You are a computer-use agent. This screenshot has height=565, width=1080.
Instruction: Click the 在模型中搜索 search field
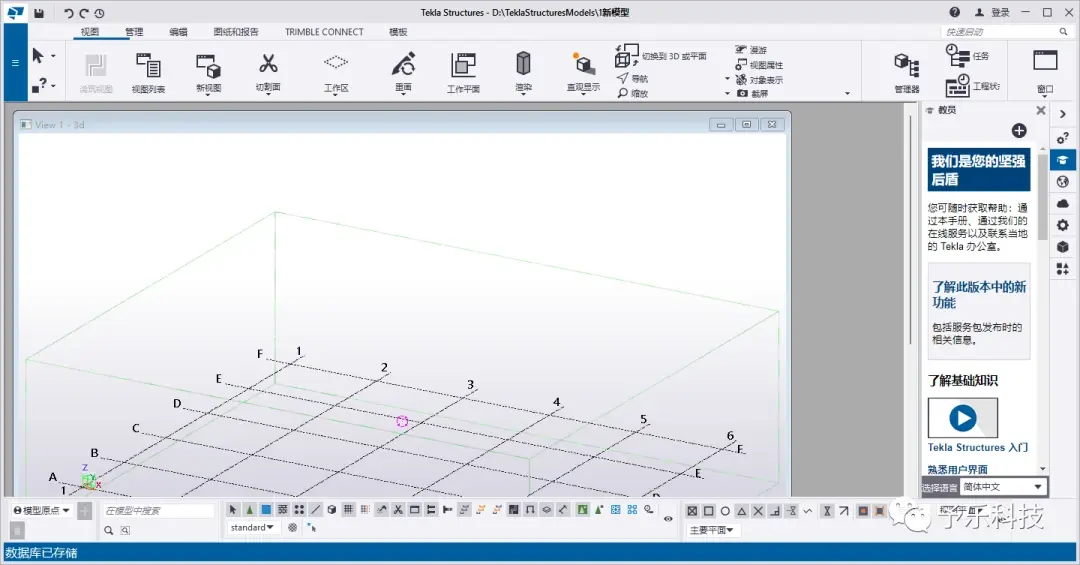pyautogui.click(x=158, y=511)
